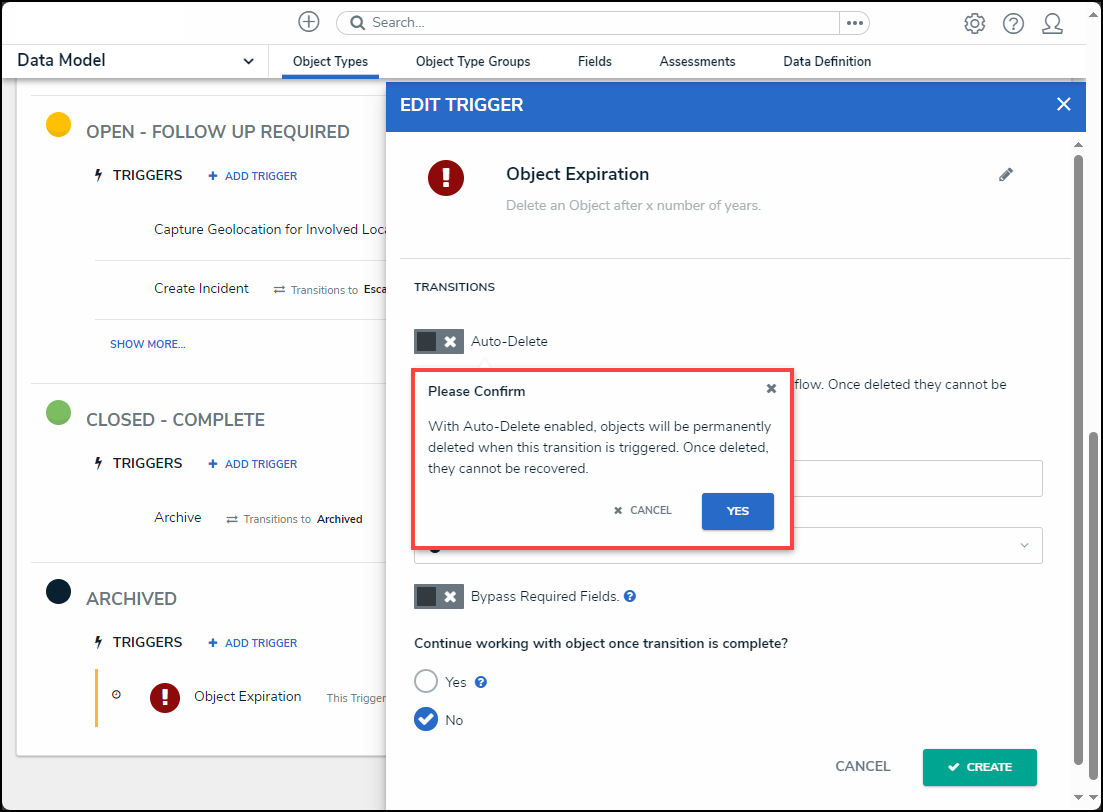Image resolution: width=1103 pixels, height=812 pixels.
Task: Switch to the Assessments tab
Action: point(697,62)
